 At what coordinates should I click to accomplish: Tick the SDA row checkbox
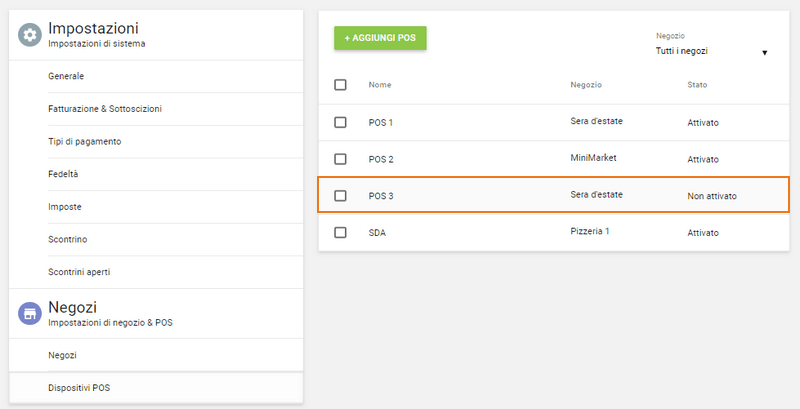(x=341, y=232)
